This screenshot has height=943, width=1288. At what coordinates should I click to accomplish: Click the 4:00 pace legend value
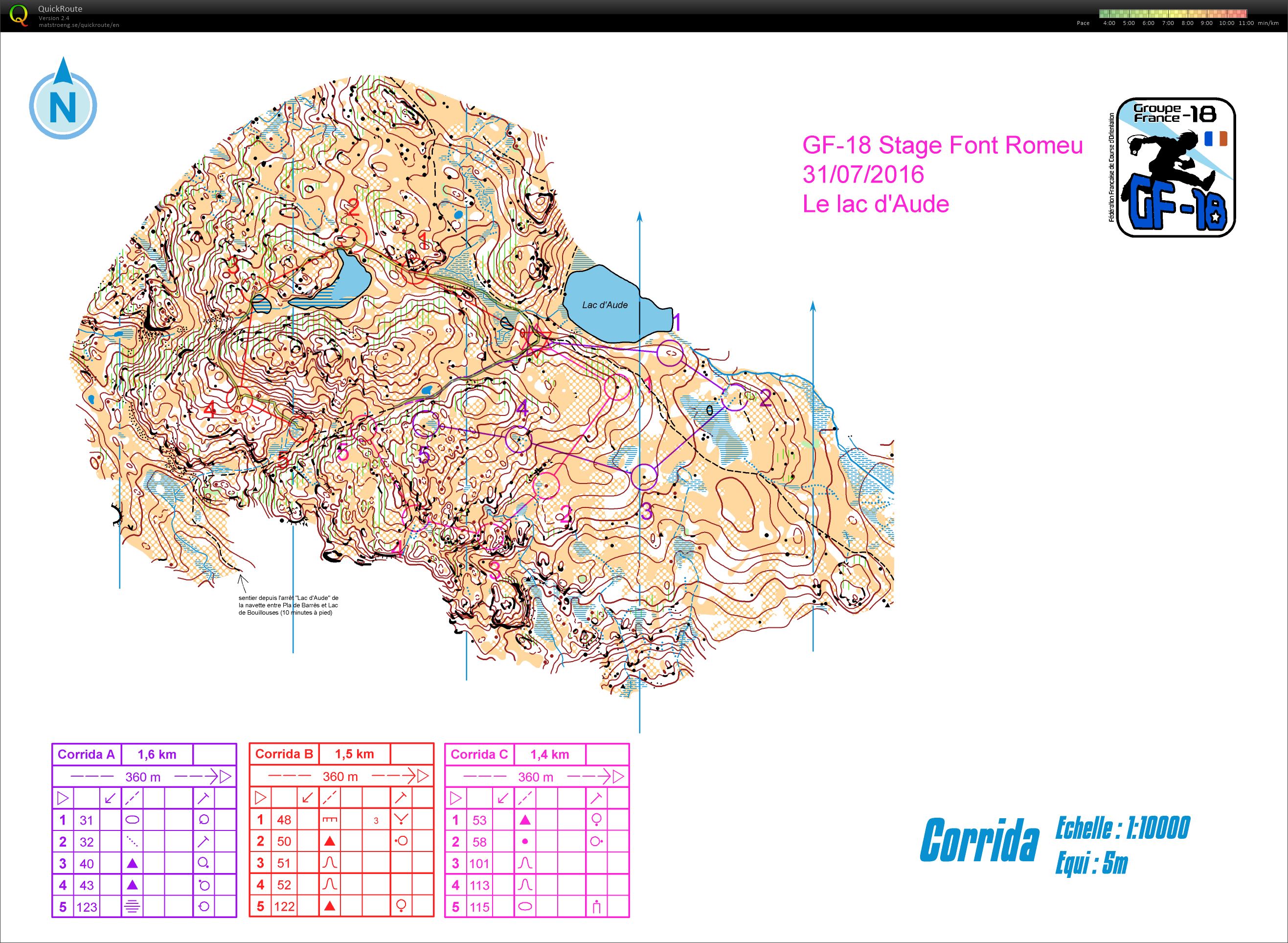[1109, 23]
